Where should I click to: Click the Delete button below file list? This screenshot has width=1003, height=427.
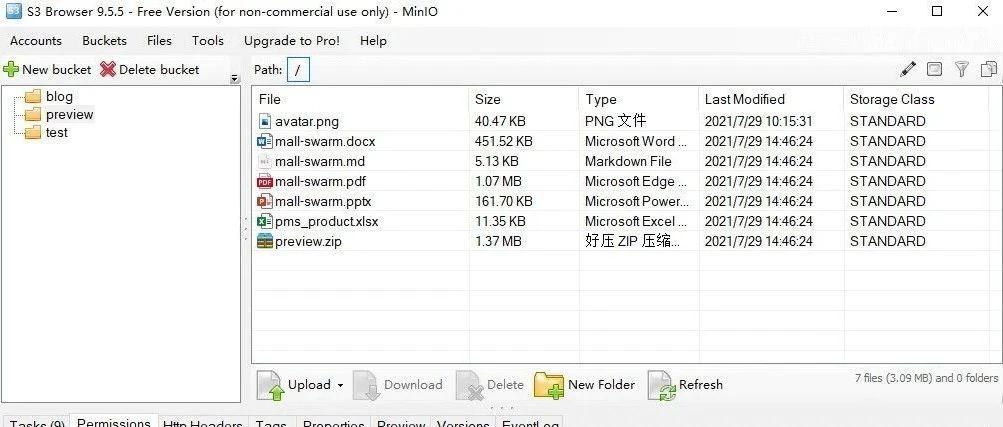(x=490, y=385)
